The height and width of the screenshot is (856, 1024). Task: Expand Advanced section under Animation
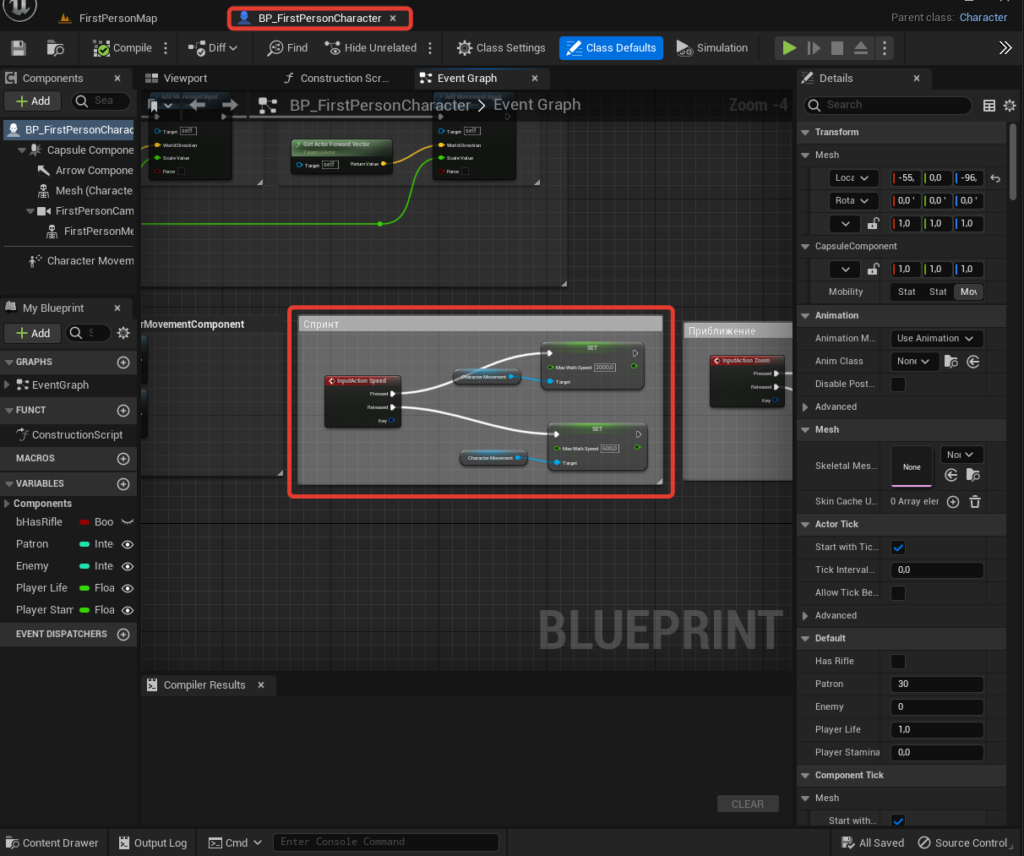coord(807,407)
